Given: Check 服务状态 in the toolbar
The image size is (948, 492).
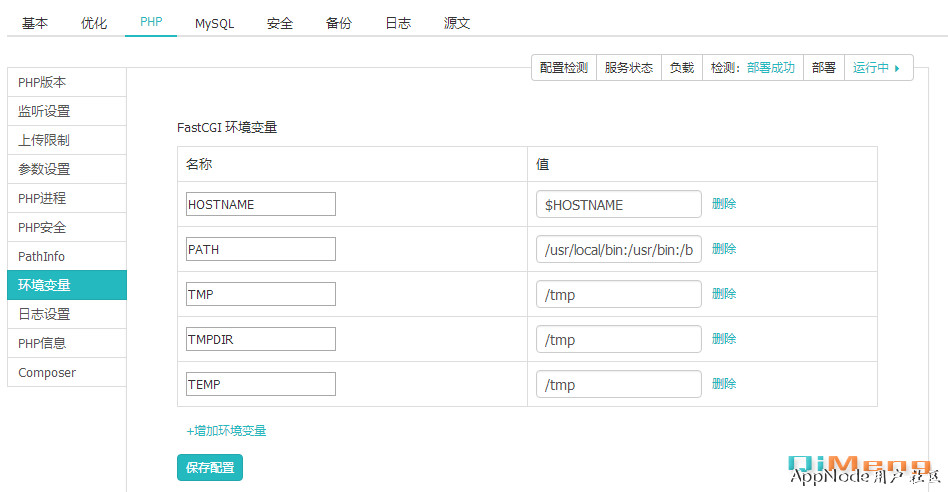Looking at the screenshot, I should tap(628, 68).
